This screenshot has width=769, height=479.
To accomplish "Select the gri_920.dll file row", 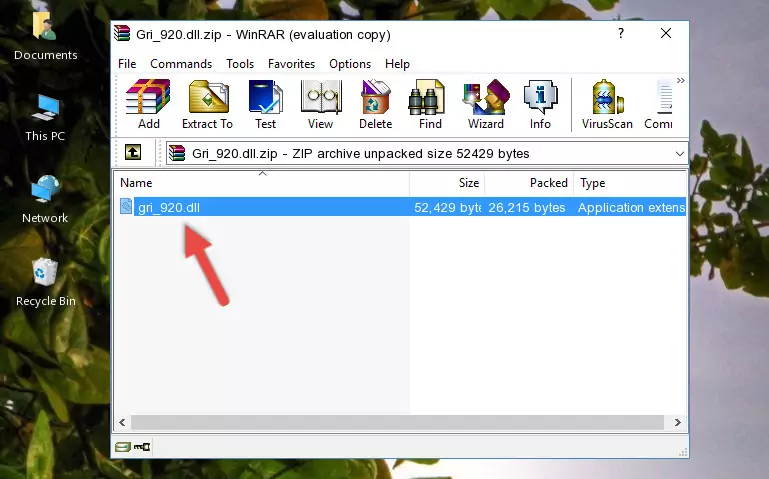I will tap(402, 207).
